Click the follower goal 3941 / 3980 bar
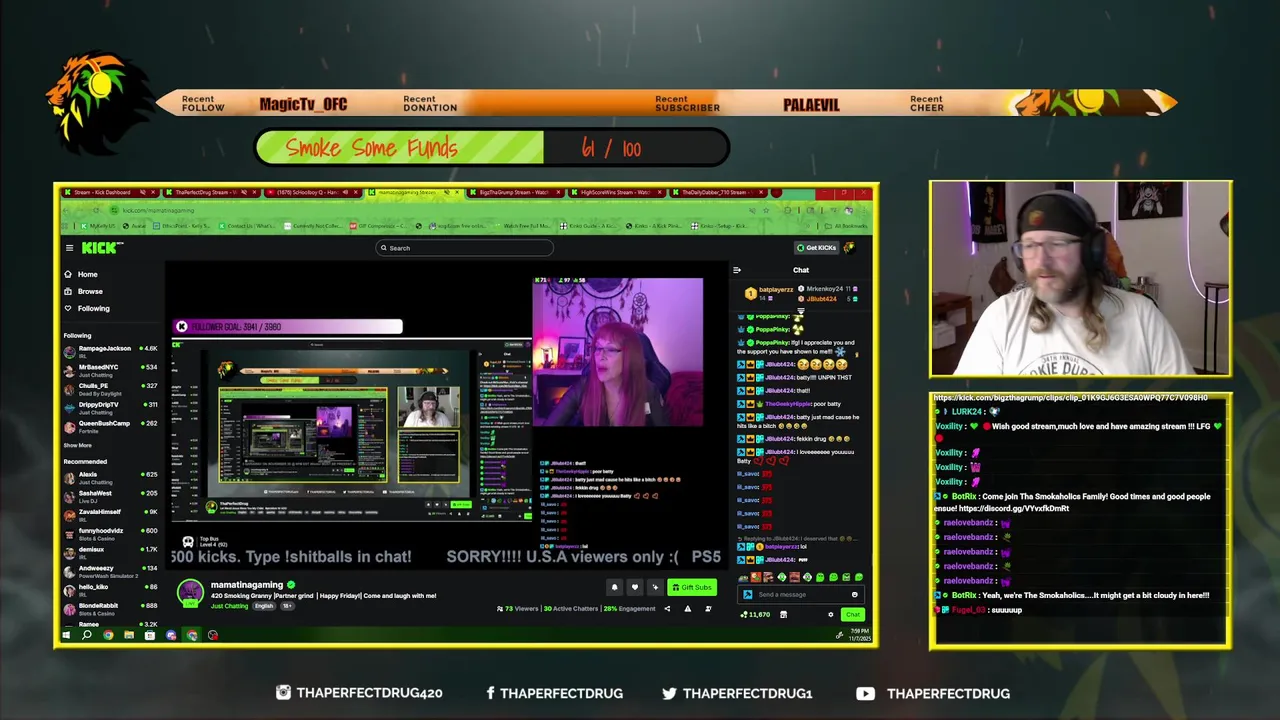The width and height of the screenshot is (1280, 720). pos(288,327)
